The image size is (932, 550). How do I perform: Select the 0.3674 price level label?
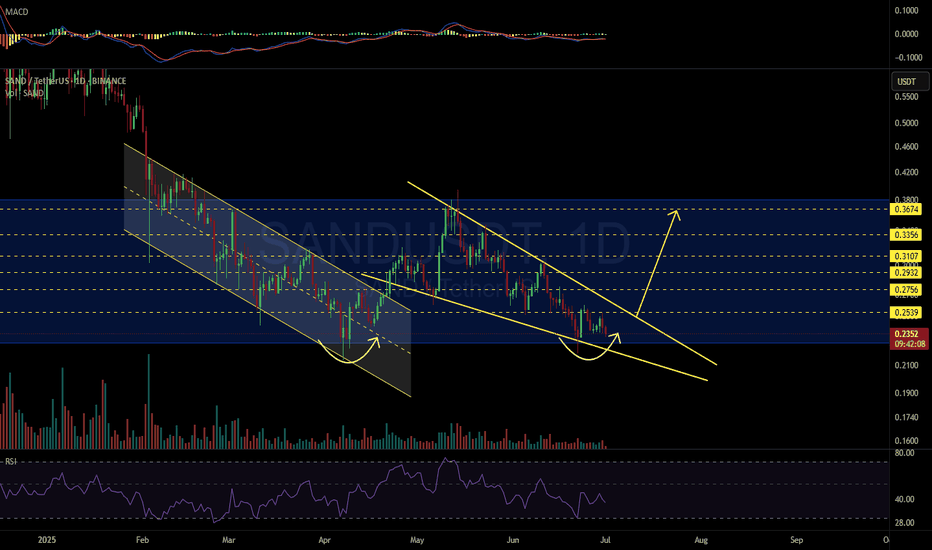[x=906, y=209]
